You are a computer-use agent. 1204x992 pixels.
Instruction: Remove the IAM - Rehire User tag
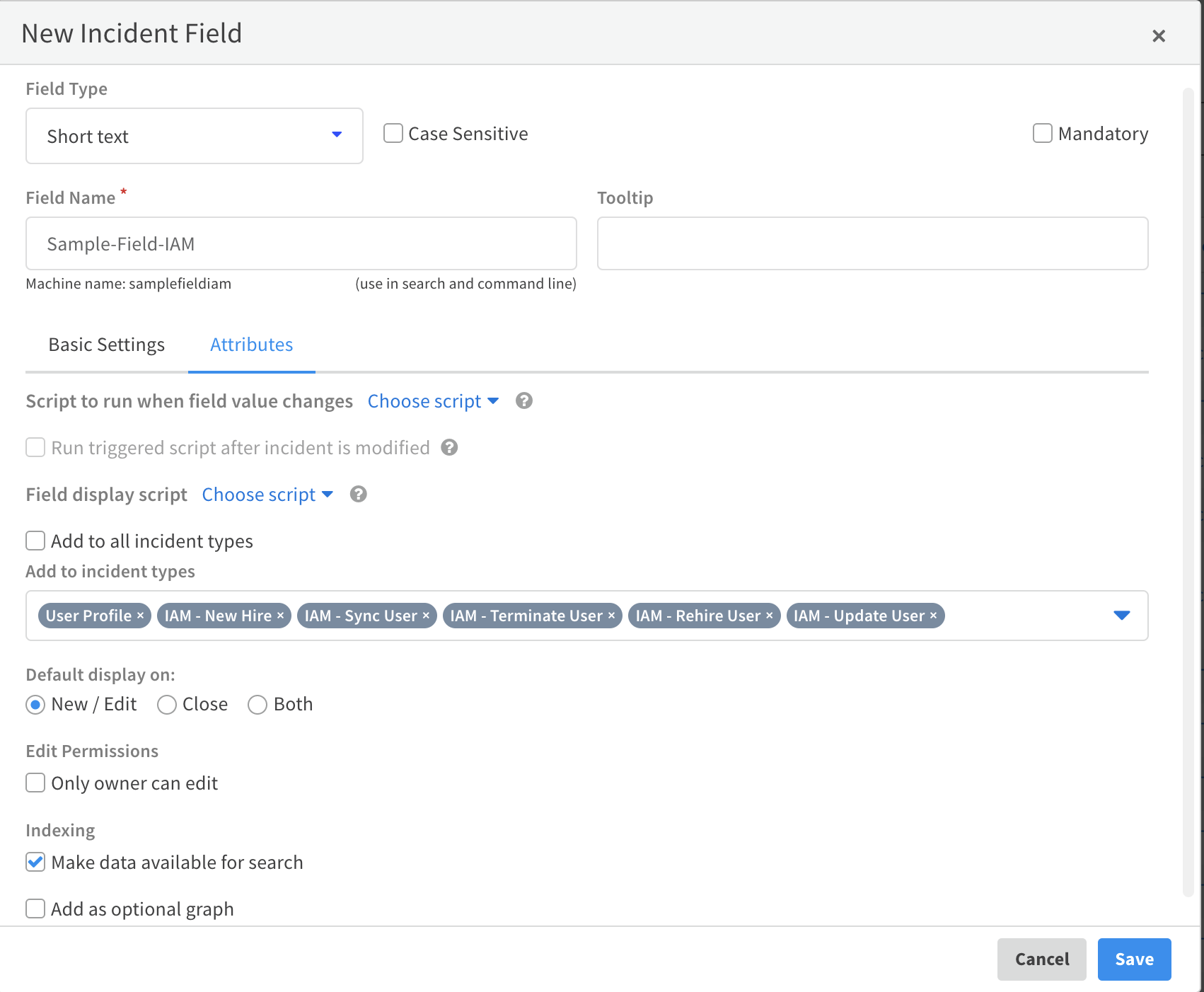pyautogui.click(x=770, y=616)
